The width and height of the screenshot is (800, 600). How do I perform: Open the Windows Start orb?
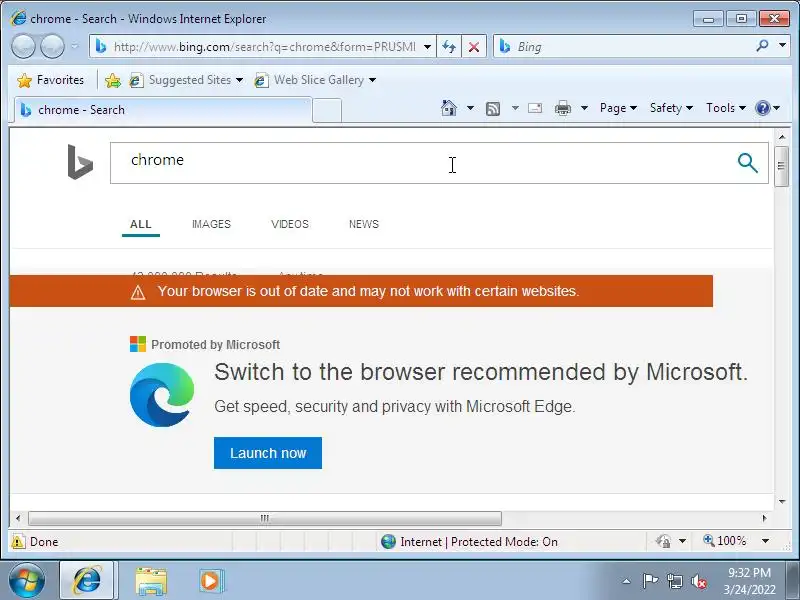pyautogui.click(x=26, y=581)
